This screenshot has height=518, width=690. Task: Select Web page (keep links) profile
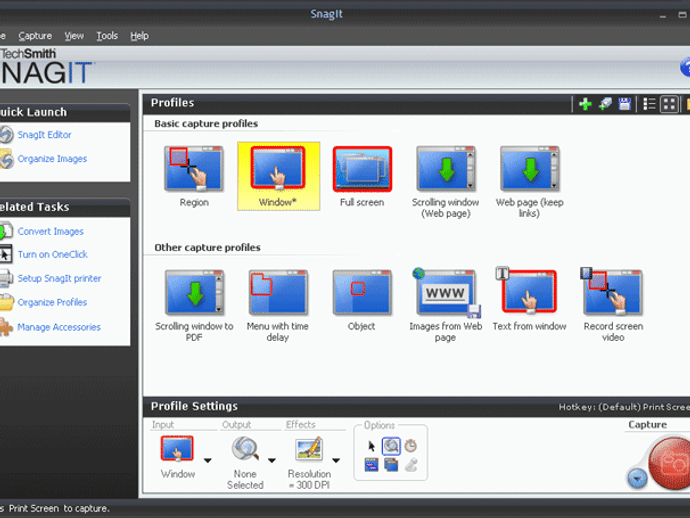tap(529, 182)
